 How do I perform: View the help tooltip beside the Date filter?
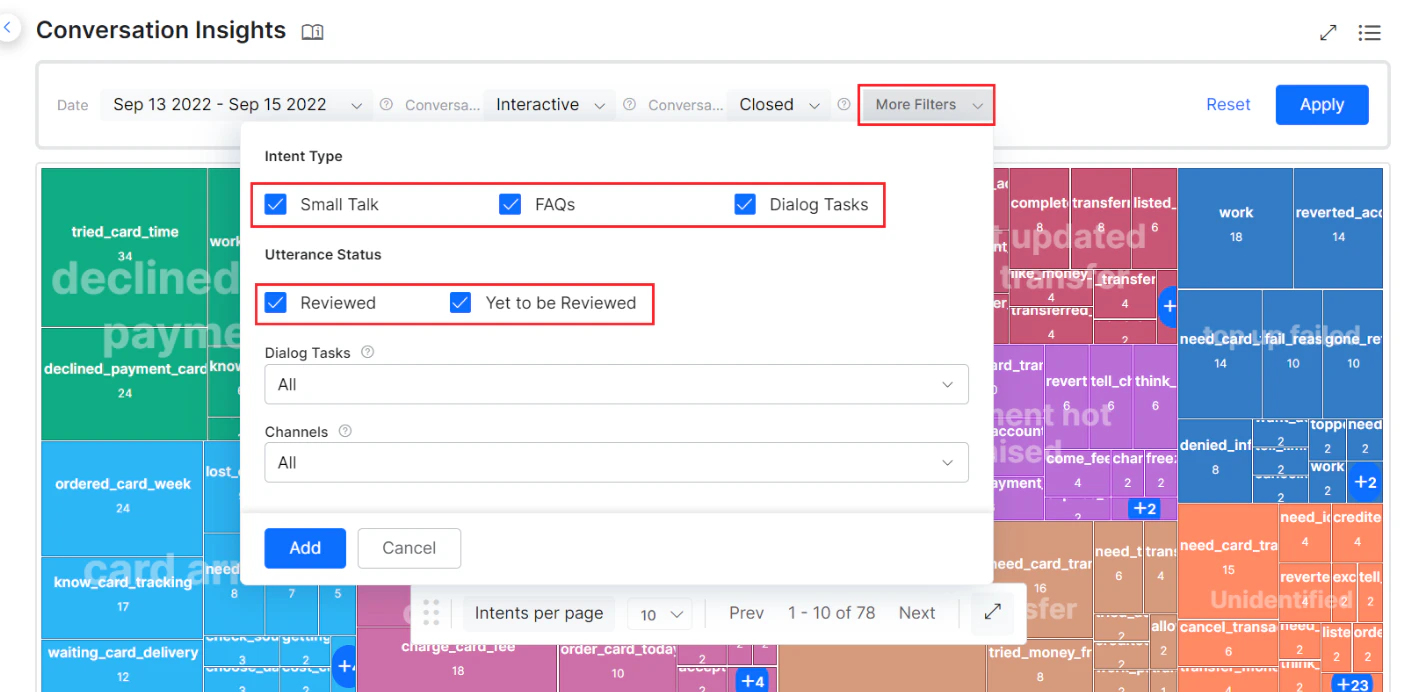tap(386, 103)
